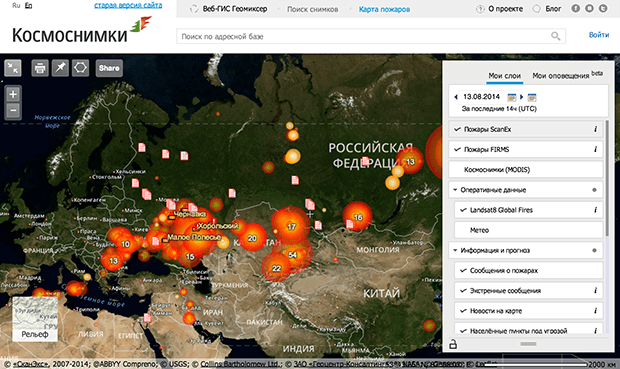Open Поиск снимков menu item

point(312,9)
